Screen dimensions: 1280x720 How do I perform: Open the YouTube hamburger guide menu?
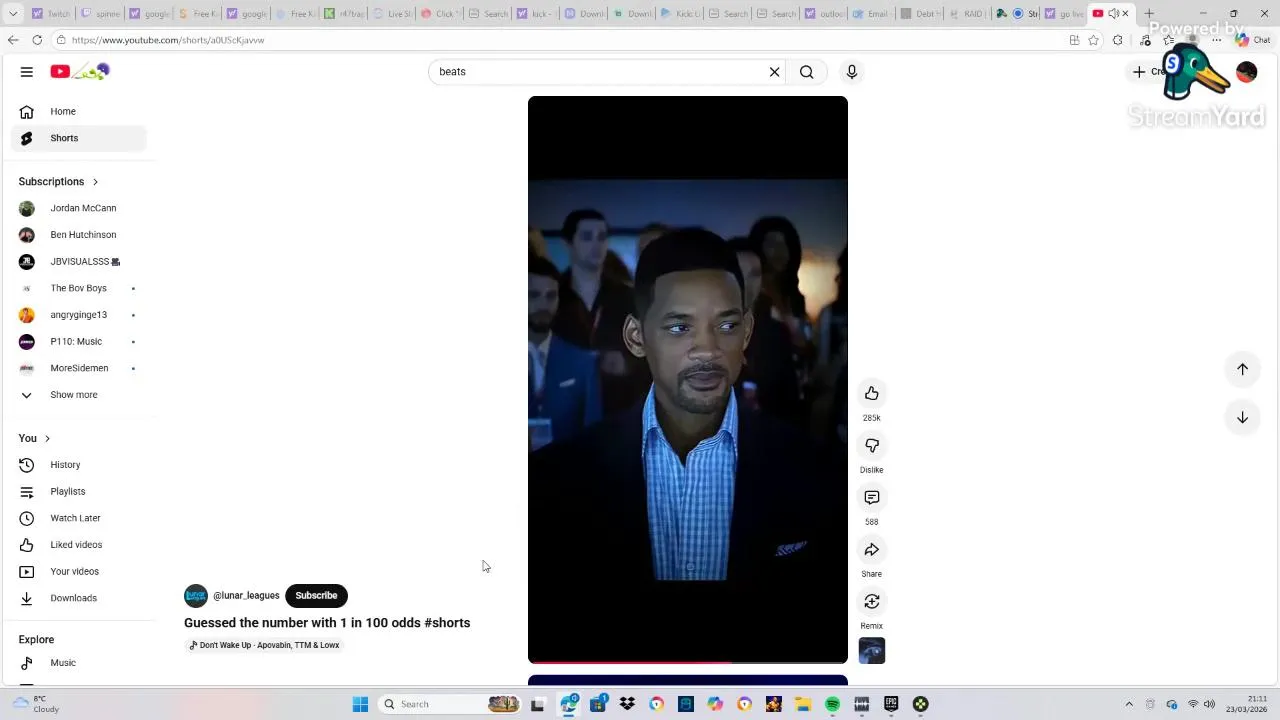[27, 72]
